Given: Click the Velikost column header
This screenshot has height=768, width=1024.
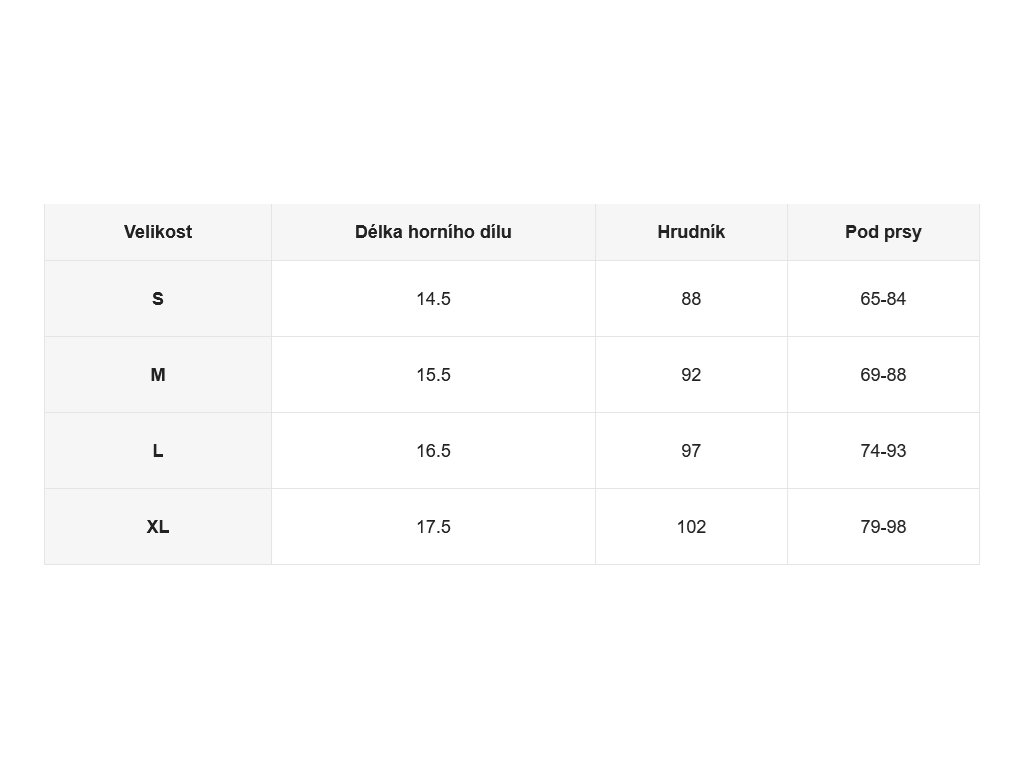Looking at the screenshot, I should [x=158, y=232].
